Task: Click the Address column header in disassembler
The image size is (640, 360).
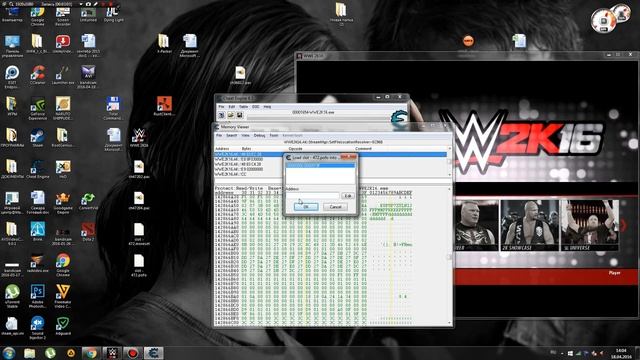Action: click(222, 149)
